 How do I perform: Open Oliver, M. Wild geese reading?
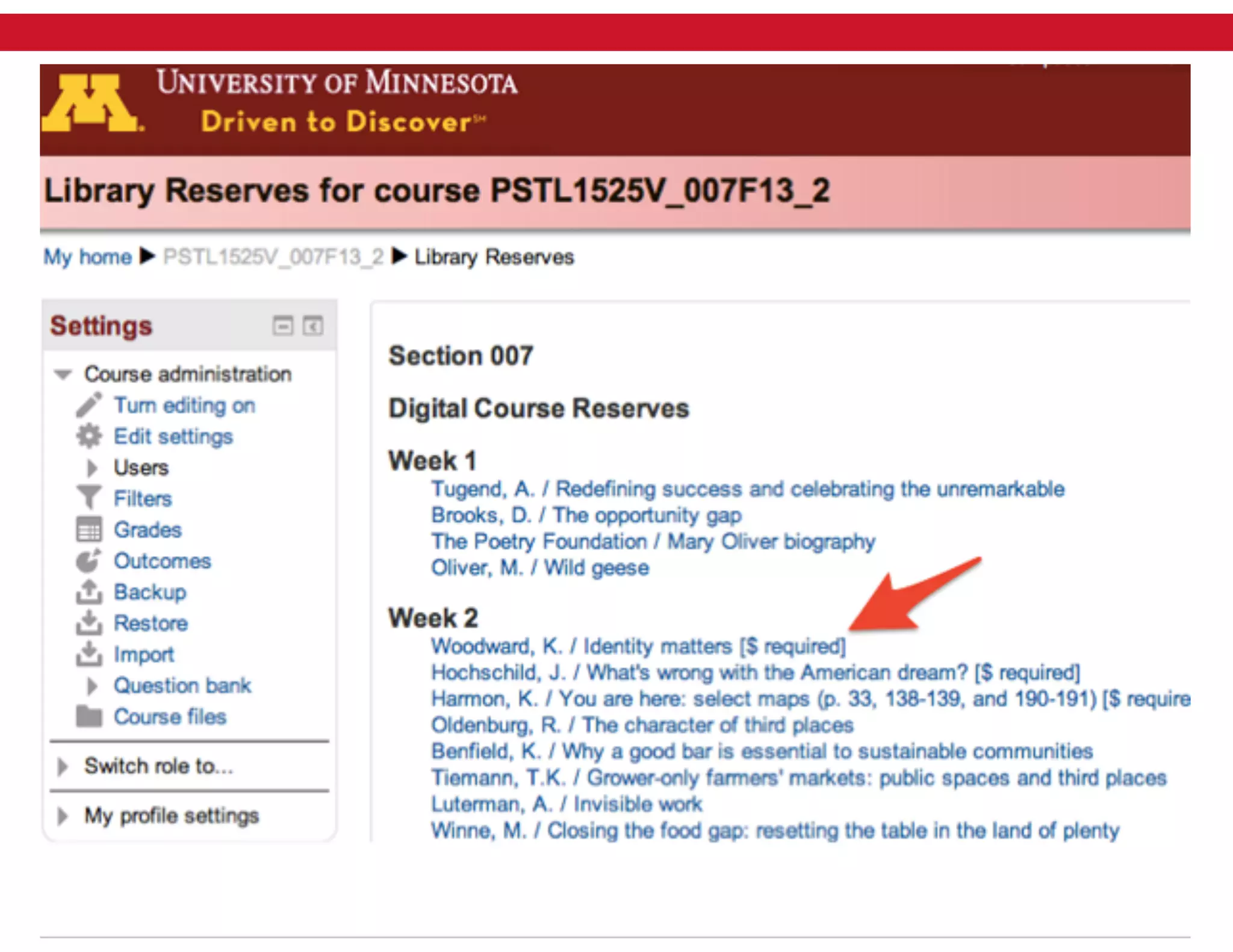pyautogui.click(x=539, y=568)
